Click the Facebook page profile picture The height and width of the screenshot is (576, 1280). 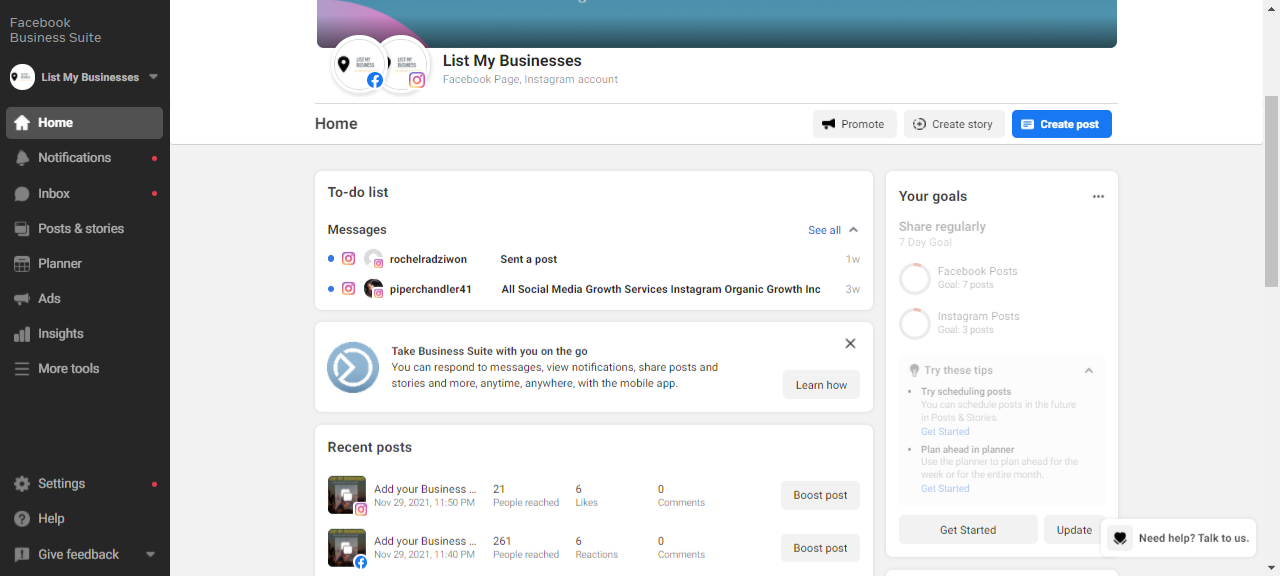[x=359, y=65]
